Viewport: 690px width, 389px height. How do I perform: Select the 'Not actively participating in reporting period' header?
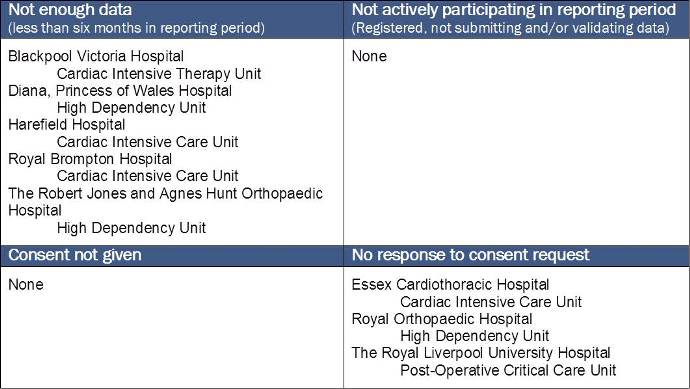(x=514, y=10)
